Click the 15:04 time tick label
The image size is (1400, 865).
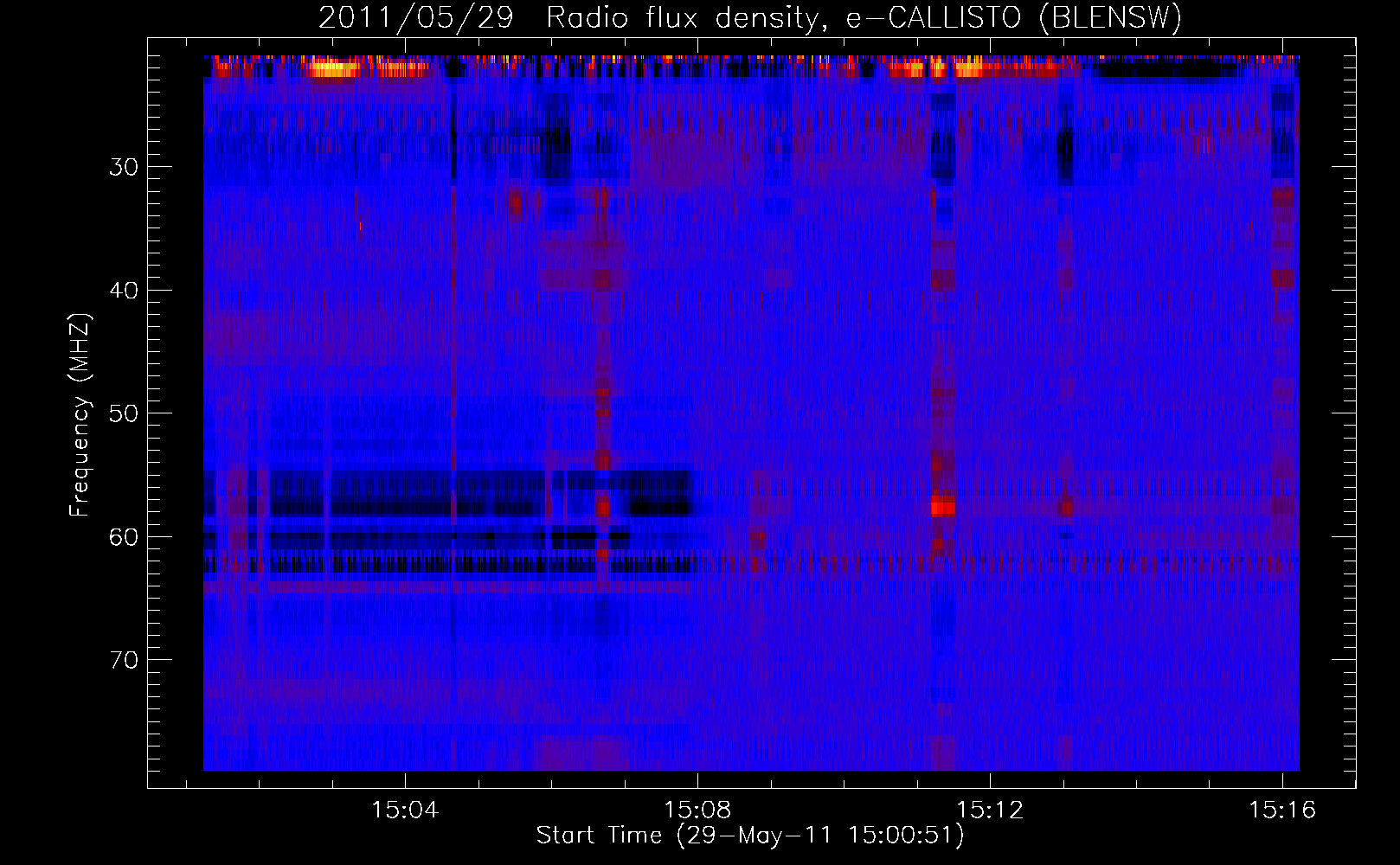tap(405, 811)
